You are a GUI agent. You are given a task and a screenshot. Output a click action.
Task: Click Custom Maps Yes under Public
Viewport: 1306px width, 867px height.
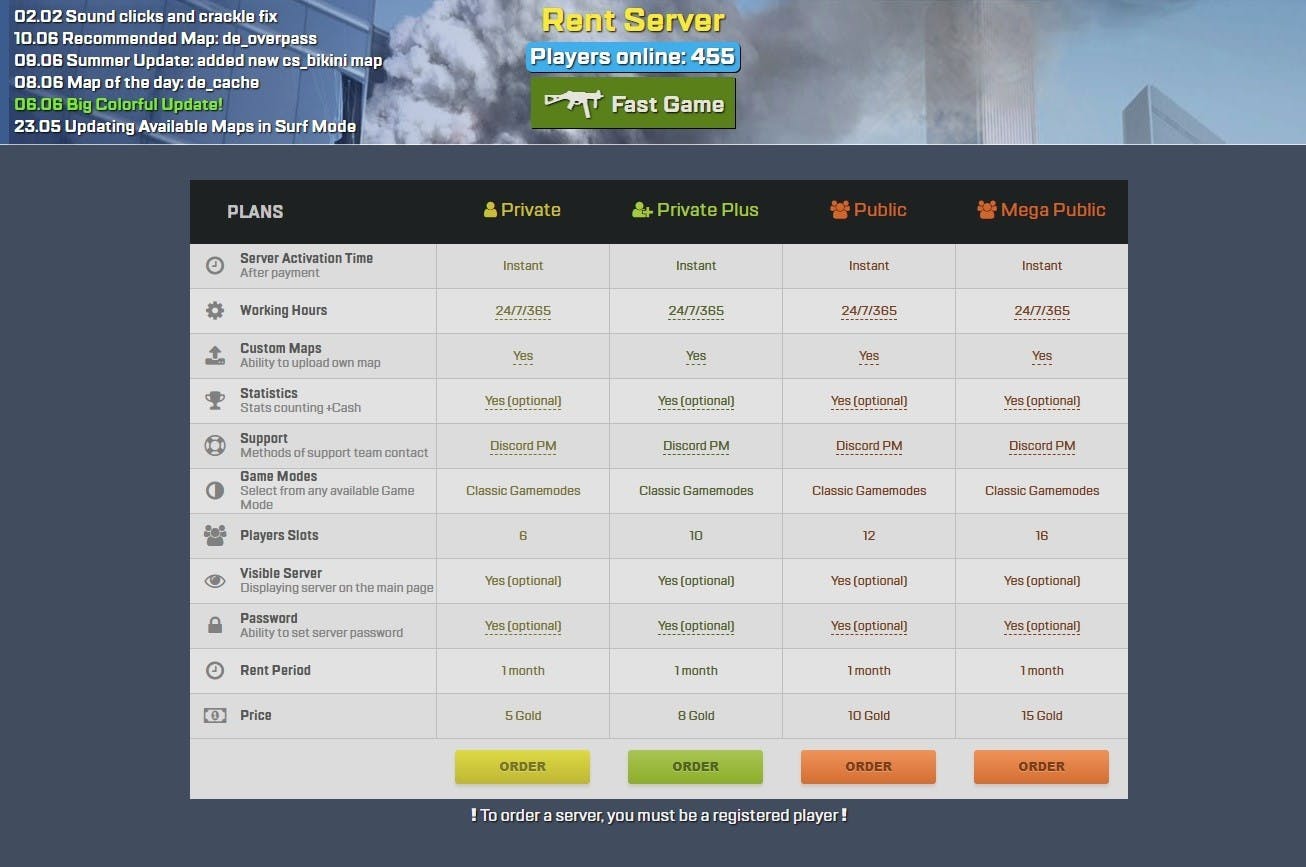click(869, 356)
